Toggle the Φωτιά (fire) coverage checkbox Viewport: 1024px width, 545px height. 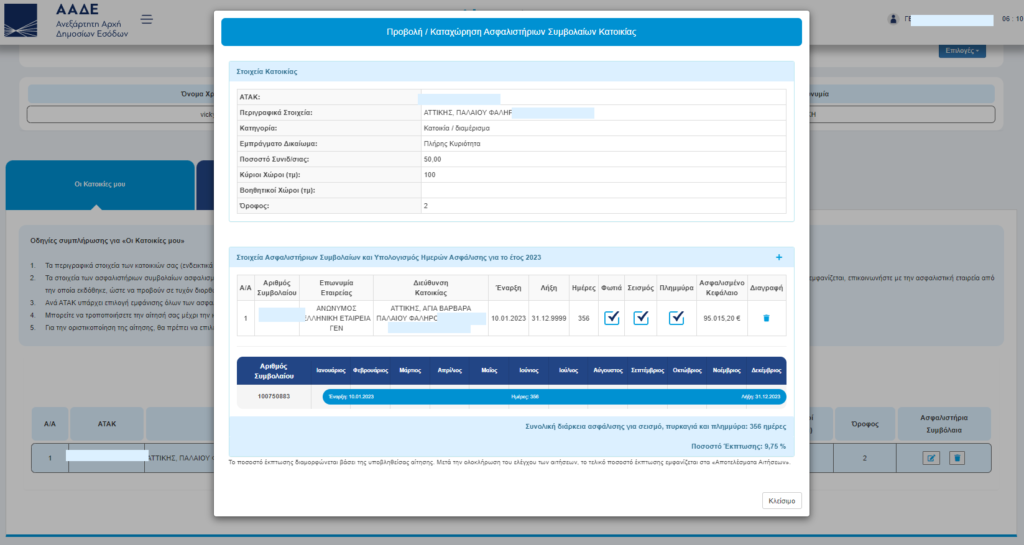(x=612, y=318)
